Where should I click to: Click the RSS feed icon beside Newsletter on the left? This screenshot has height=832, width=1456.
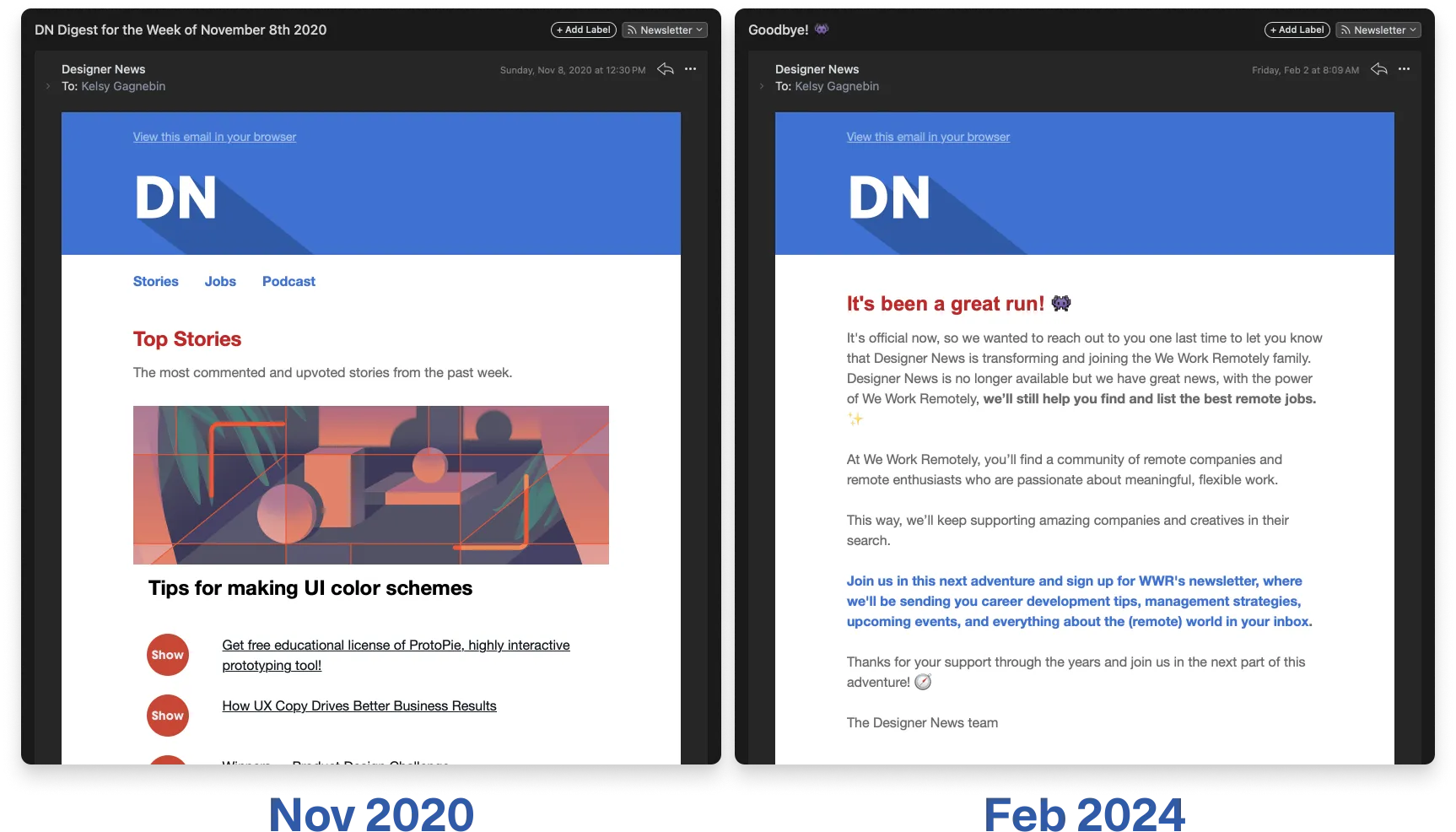(631, 30)
